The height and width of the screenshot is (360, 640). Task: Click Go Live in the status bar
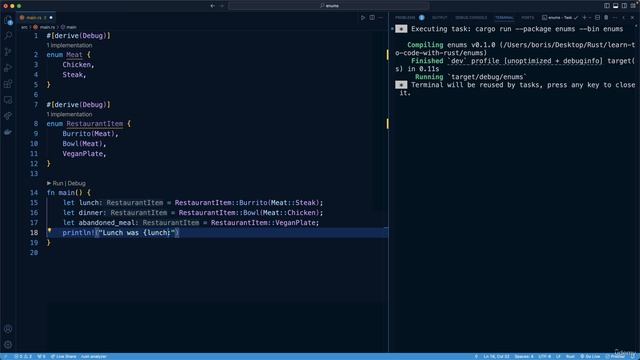[590, 356]
